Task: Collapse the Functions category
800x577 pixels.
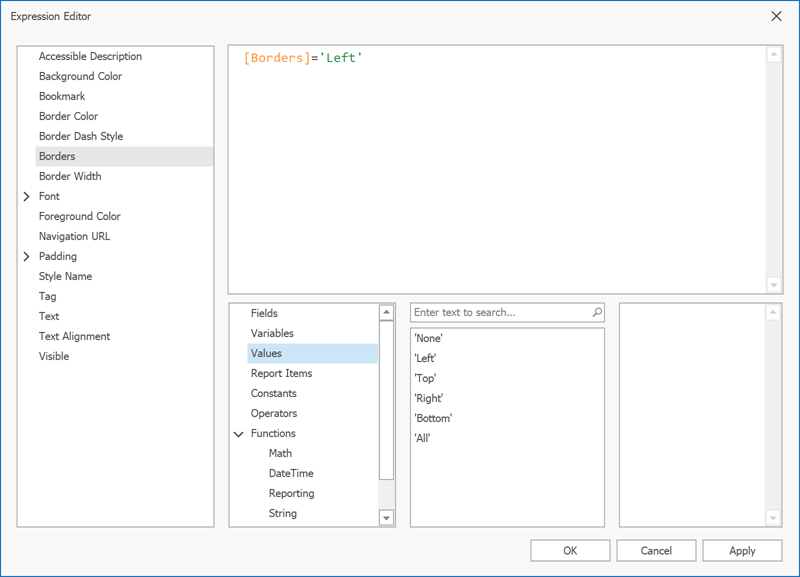Action: pos(239,434)
